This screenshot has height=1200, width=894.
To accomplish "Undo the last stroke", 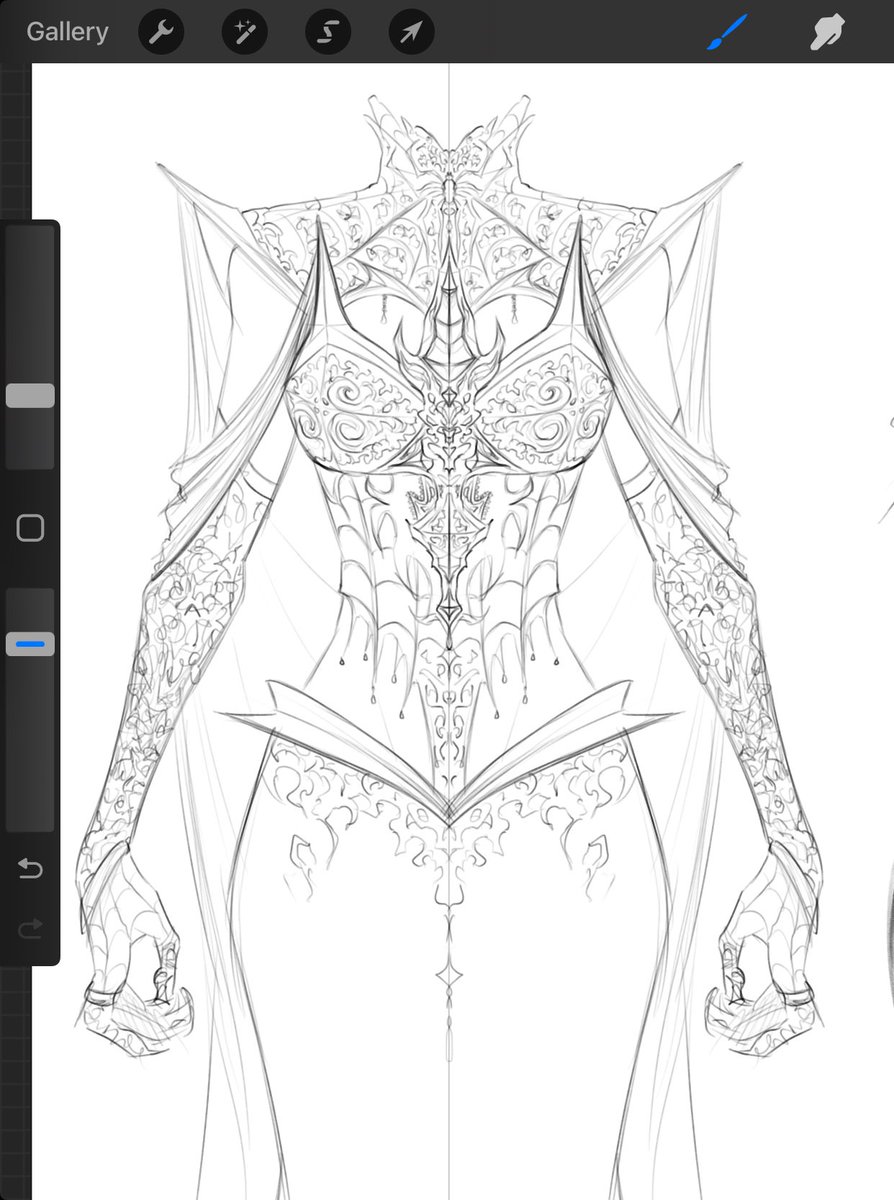I will click(x=30, y=869).
